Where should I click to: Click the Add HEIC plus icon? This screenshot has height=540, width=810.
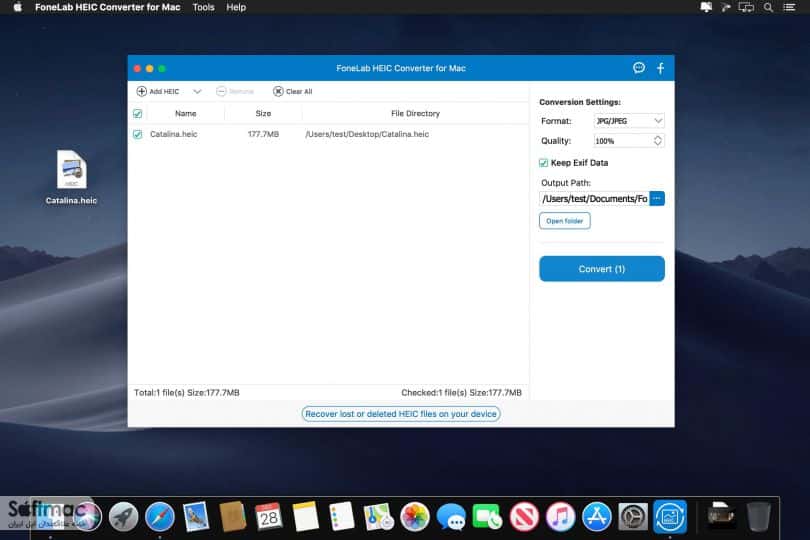[141, 91]
